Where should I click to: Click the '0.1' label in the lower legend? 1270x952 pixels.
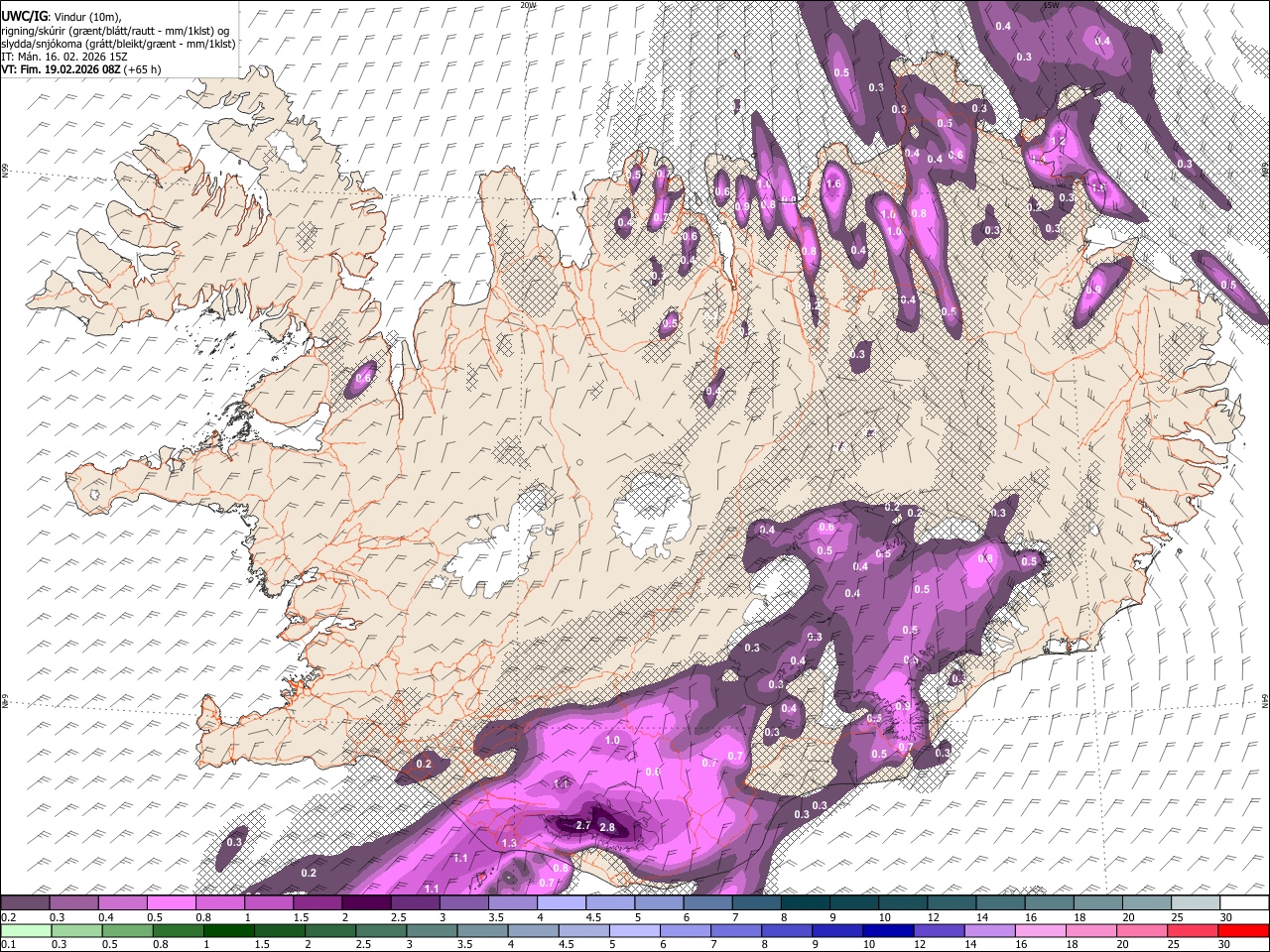[x=7, y=945]
